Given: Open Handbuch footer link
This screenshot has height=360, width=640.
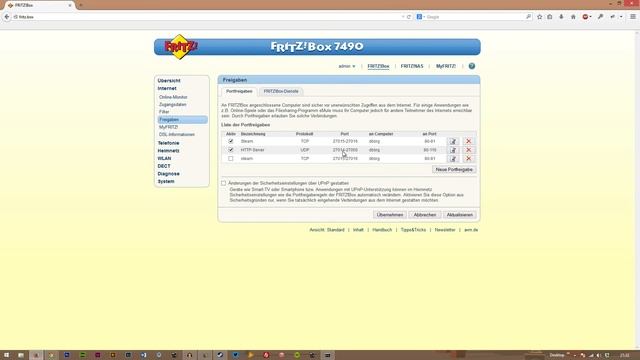Looking at the screenshot, I should coord(382,230).
